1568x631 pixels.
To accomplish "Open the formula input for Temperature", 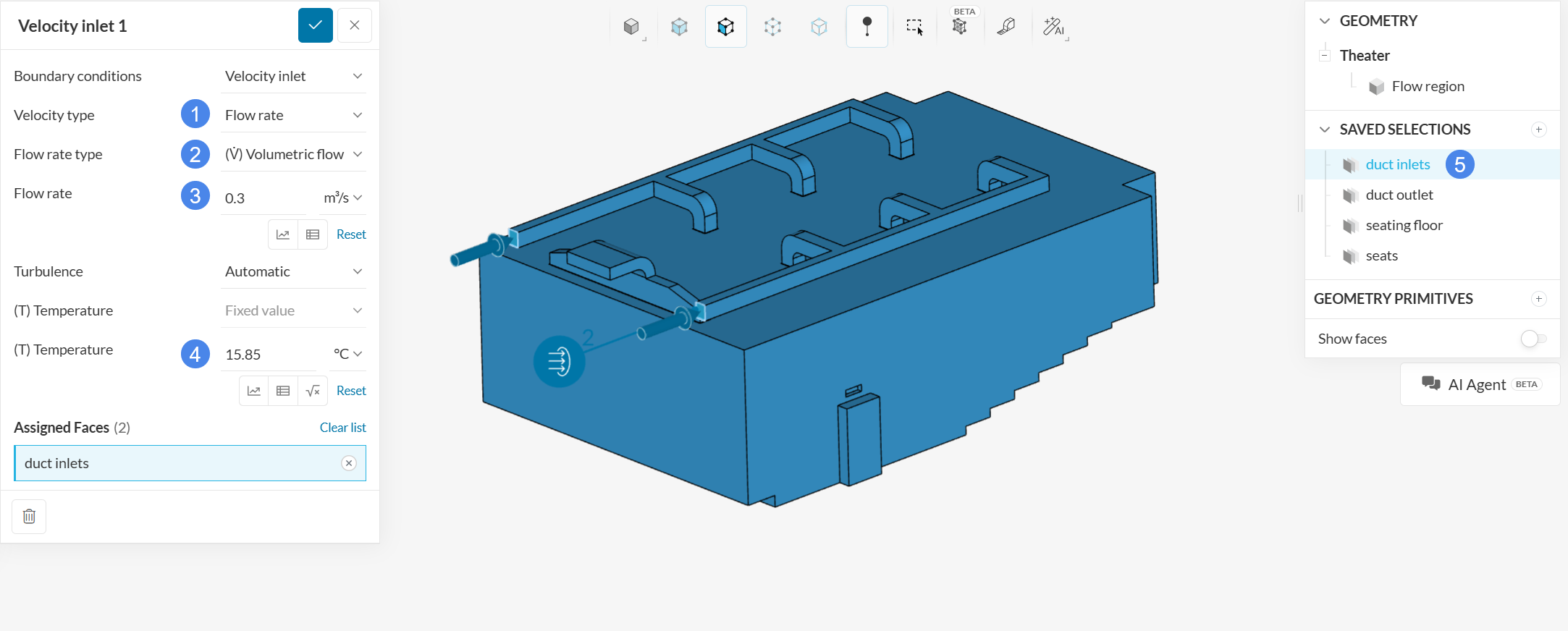I will (x=313, y=391).
